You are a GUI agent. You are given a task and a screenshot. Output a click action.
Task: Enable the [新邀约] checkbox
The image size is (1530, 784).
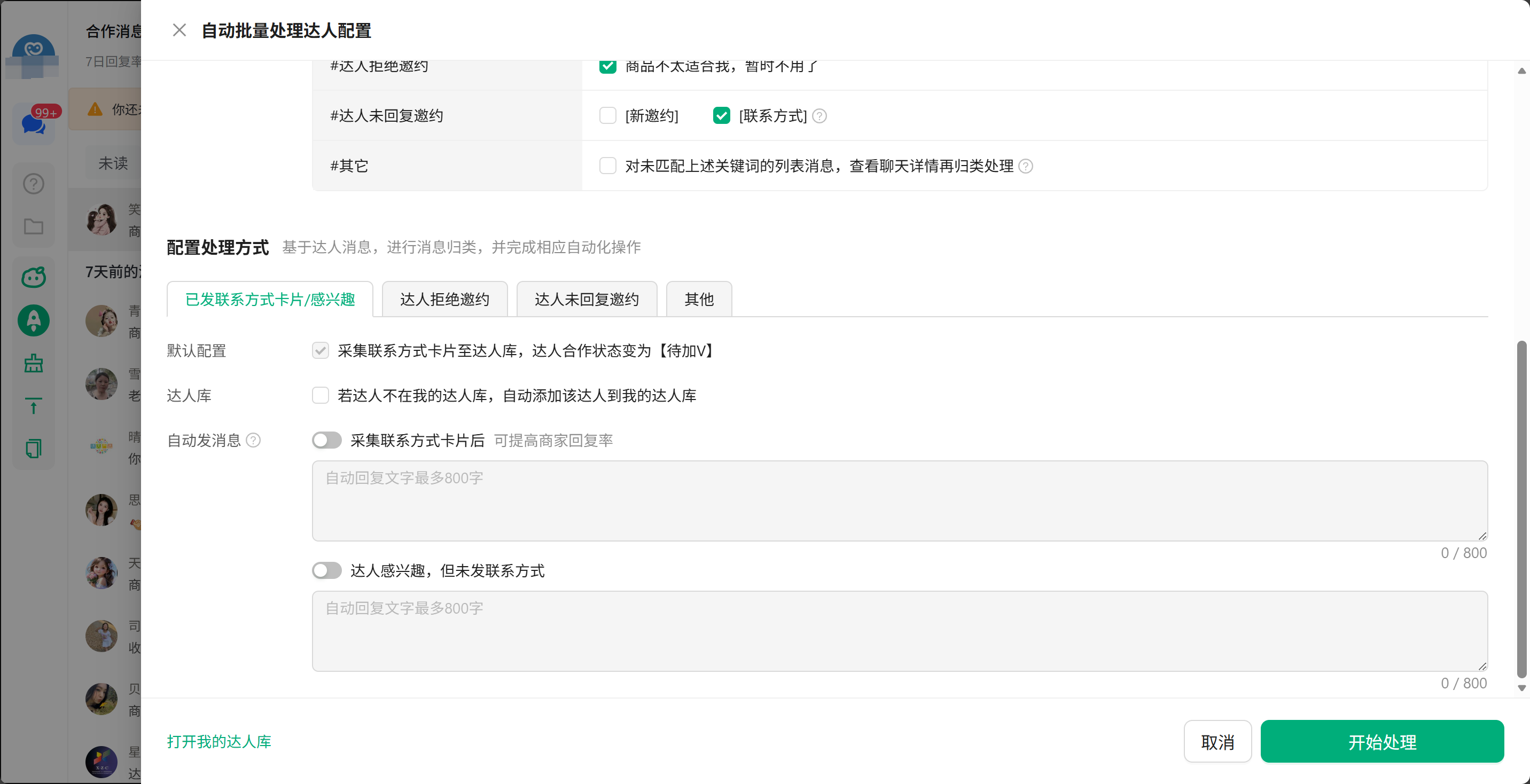pos(607,116)
